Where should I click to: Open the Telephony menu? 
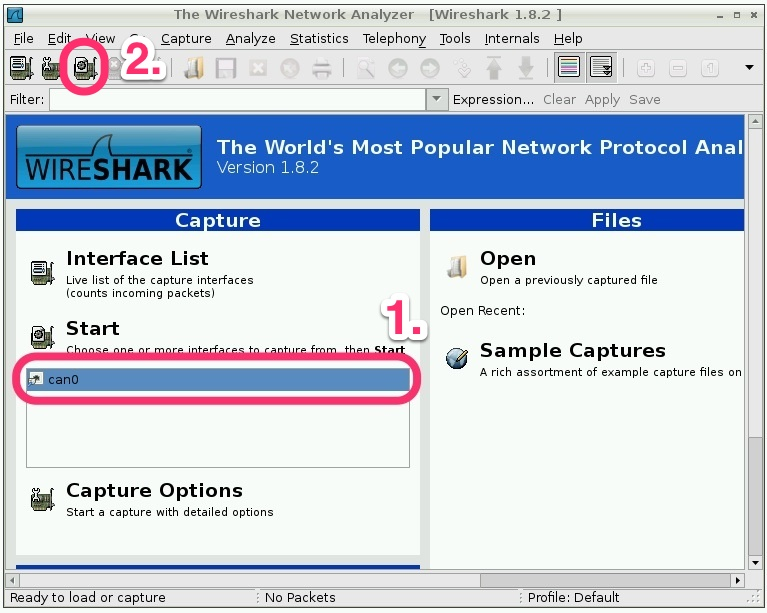(394, 38)
